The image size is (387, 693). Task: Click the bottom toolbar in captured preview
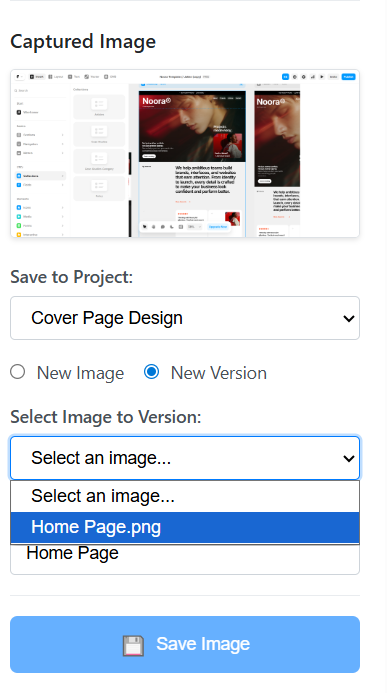click(x=185, y=227)
